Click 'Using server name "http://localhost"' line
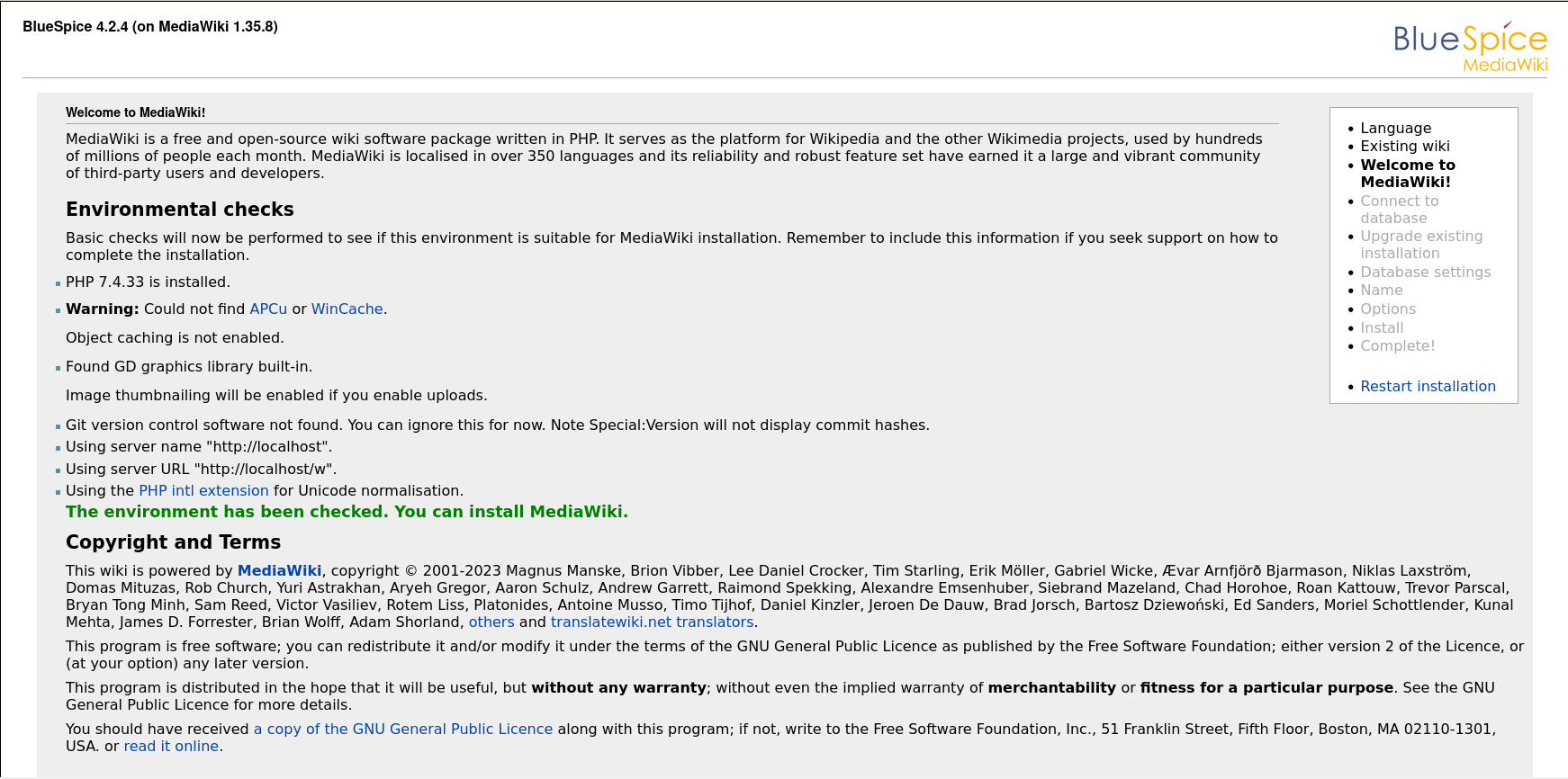This screenshot has height=779, width=1568. click(199, 446)
